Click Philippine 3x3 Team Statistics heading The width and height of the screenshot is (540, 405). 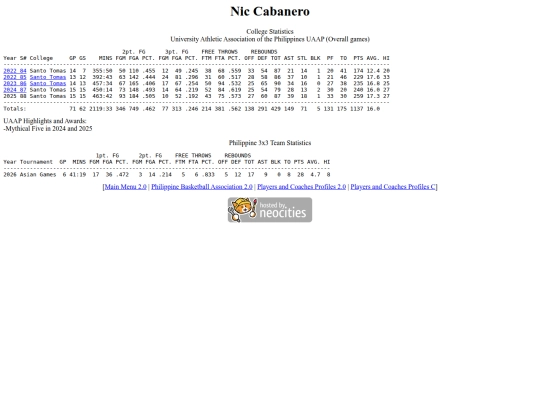(270, 143)
